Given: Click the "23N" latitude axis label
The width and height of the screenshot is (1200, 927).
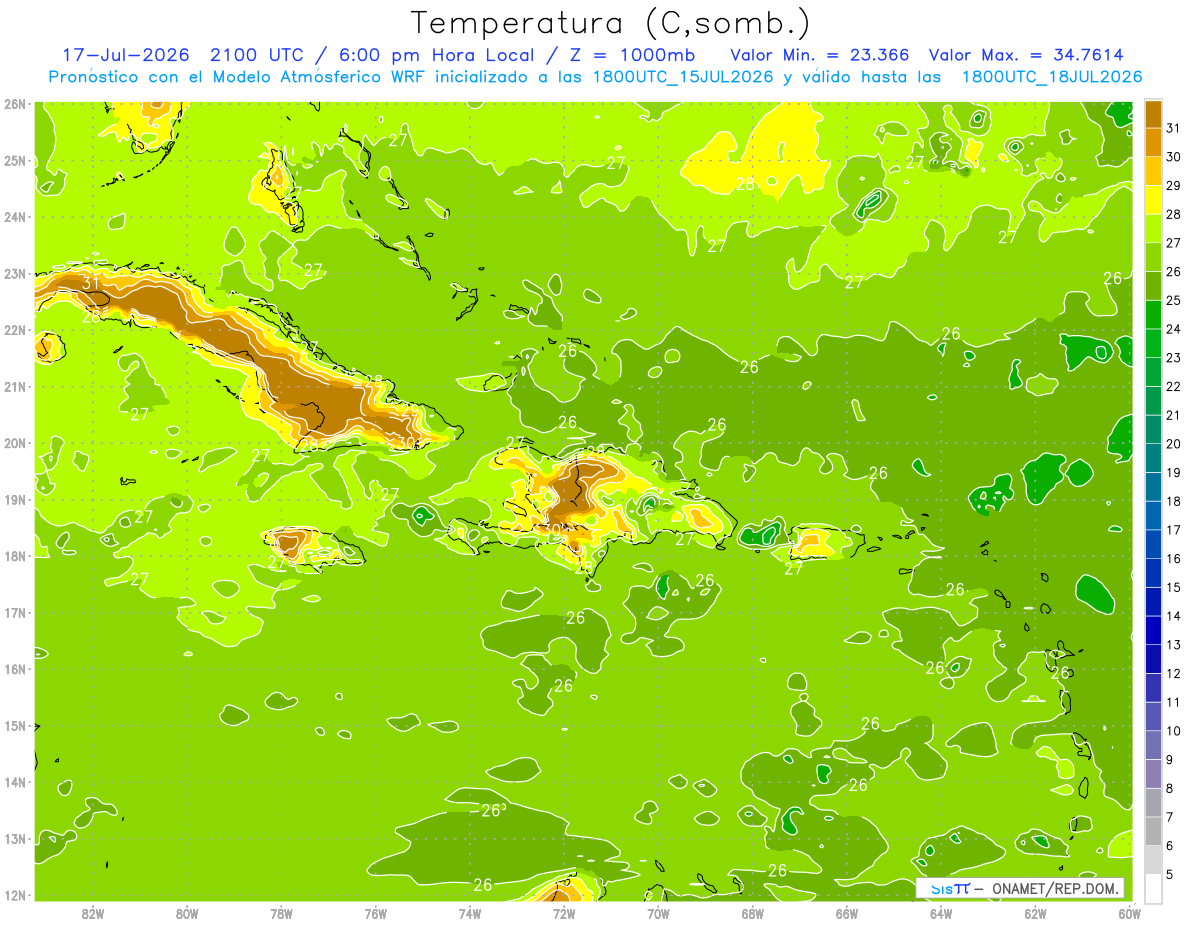Looking at the screenshot, I should tap(15, 274).
